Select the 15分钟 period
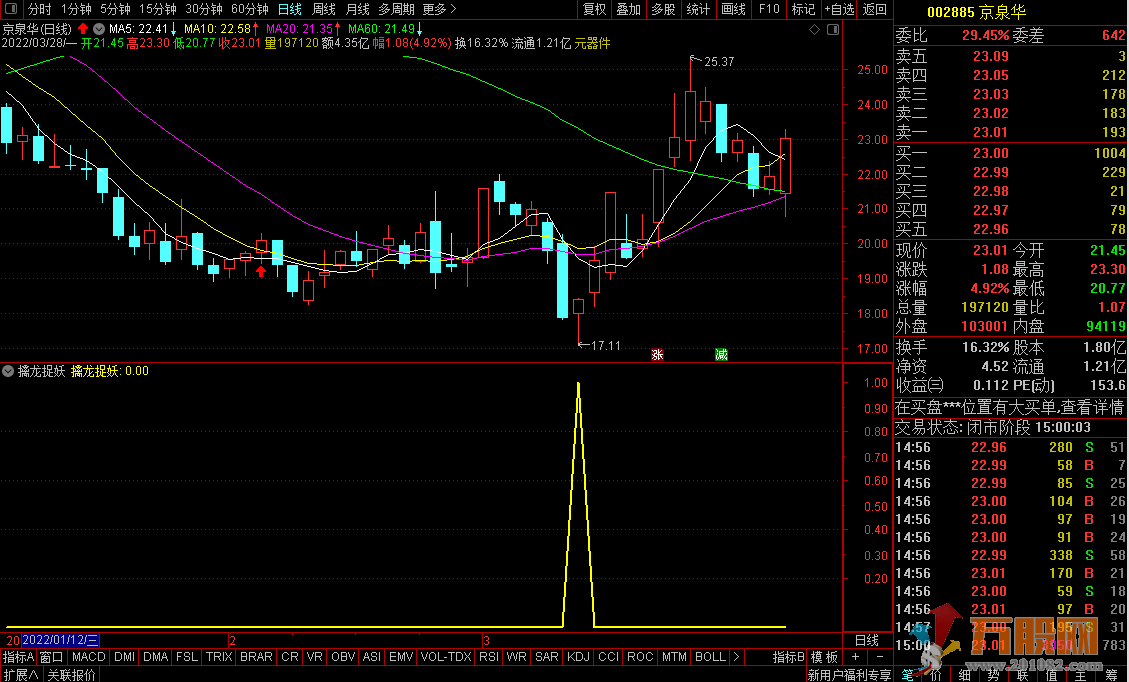The image size is (1129, 682). [x=158, y=9]
